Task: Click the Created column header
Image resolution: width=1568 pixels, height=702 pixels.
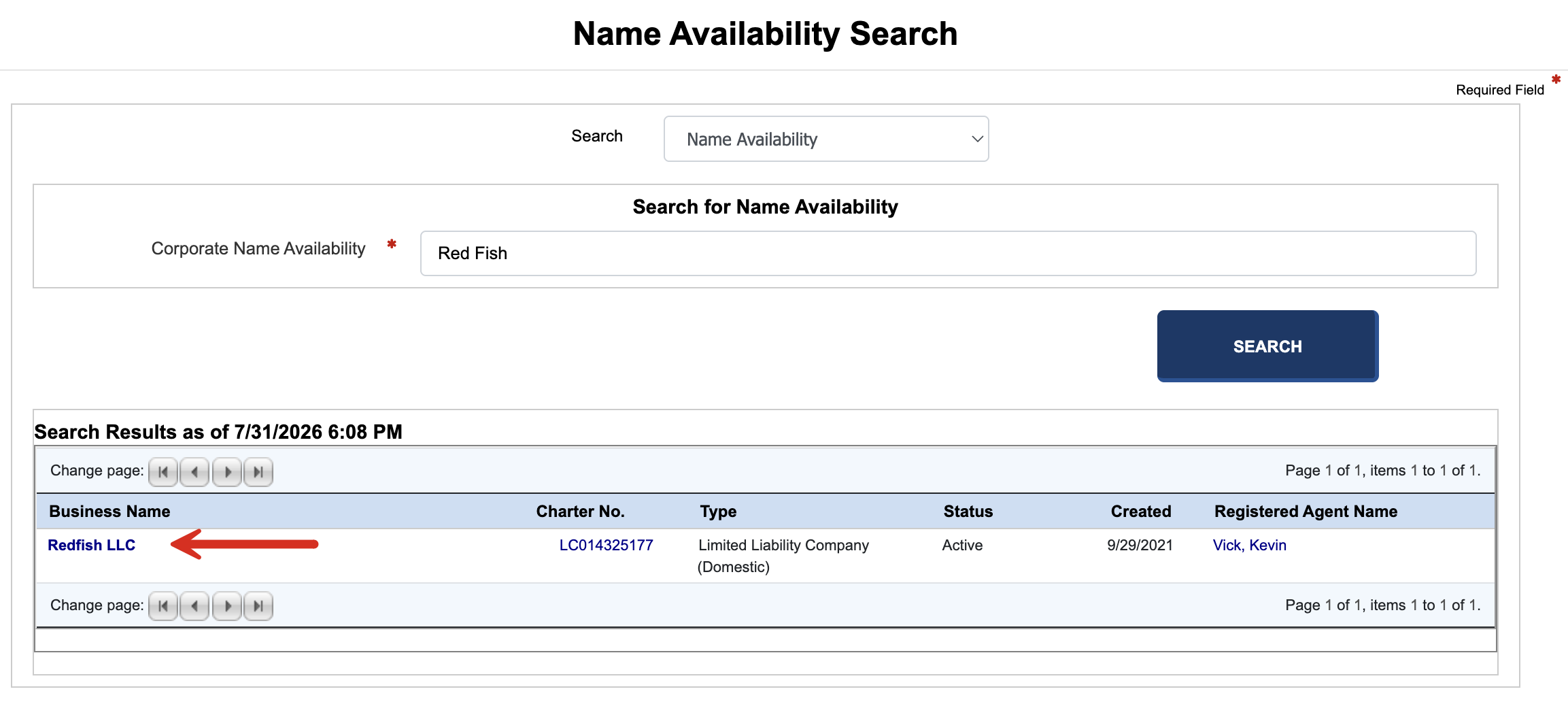Action: pyautogui.click(x=1140, y=512)
